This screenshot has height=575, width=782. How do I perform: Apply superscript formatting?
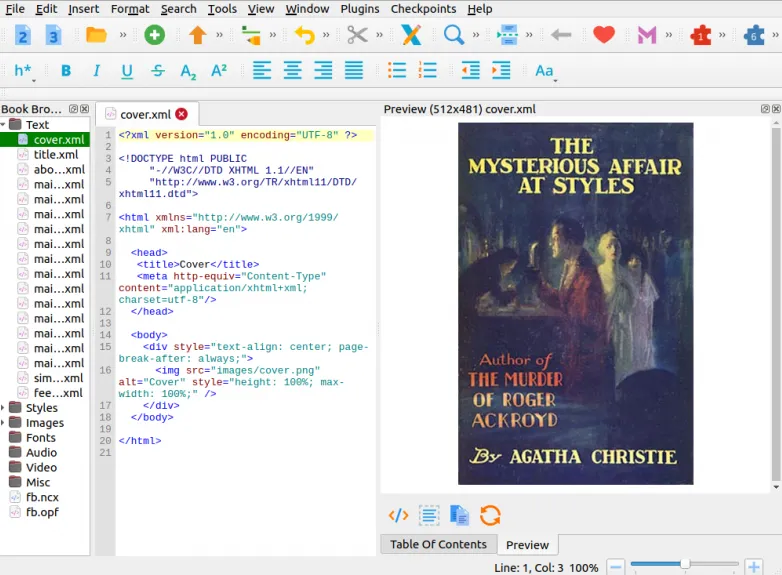tap(219, 70)
